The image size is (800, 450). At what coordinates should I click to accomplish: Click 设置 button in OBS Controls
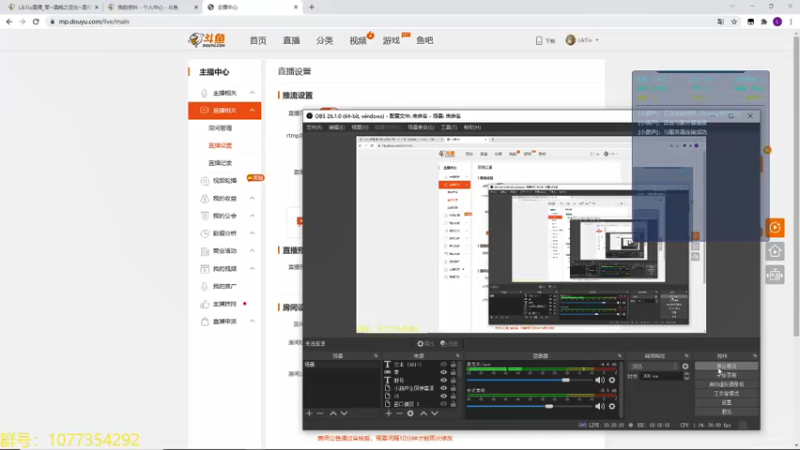(x=726, y=403)
